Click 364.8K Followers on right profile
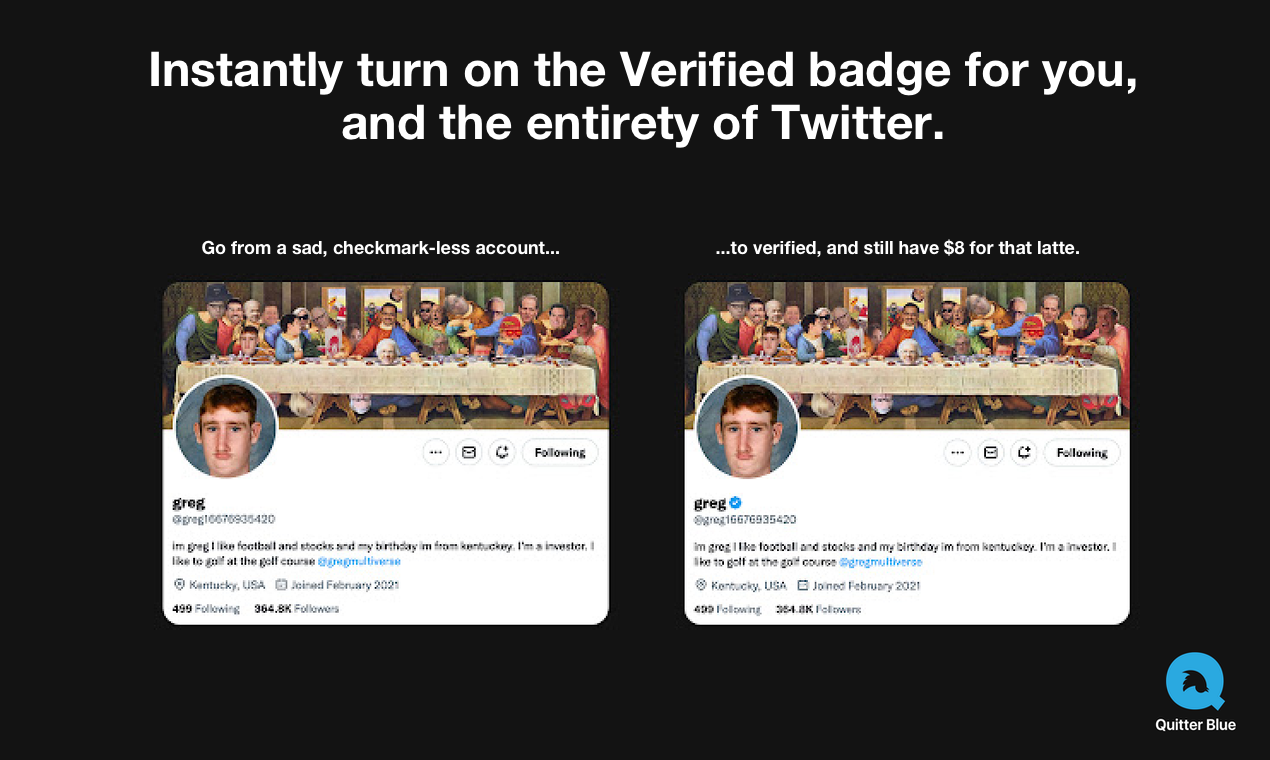 point(819,608)
